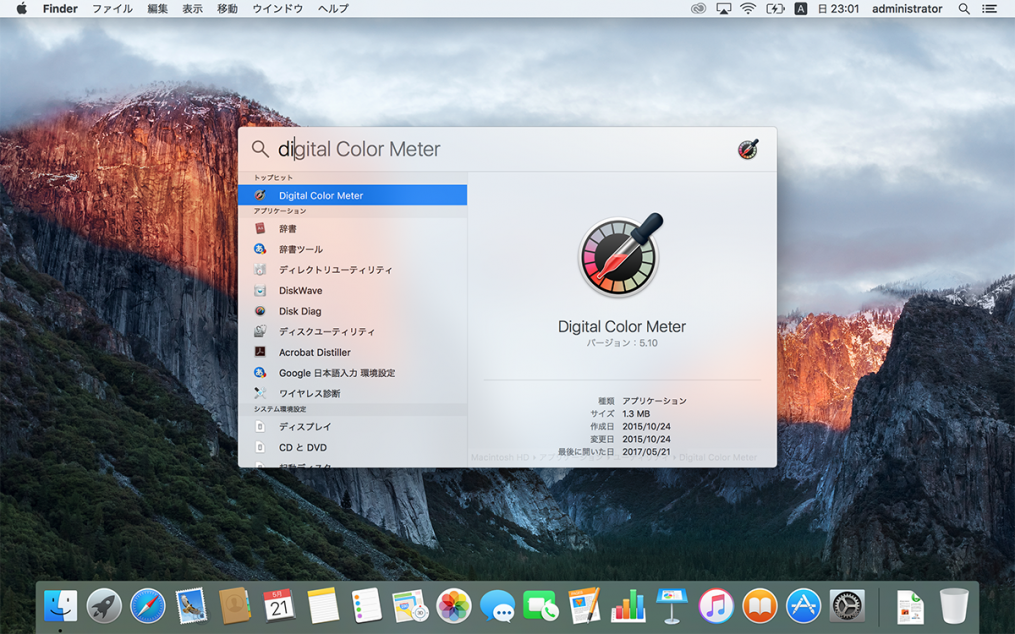Click the 作成日 date 2015/10/24
The width and height of the screenshot is (1015, 634).
646,427
